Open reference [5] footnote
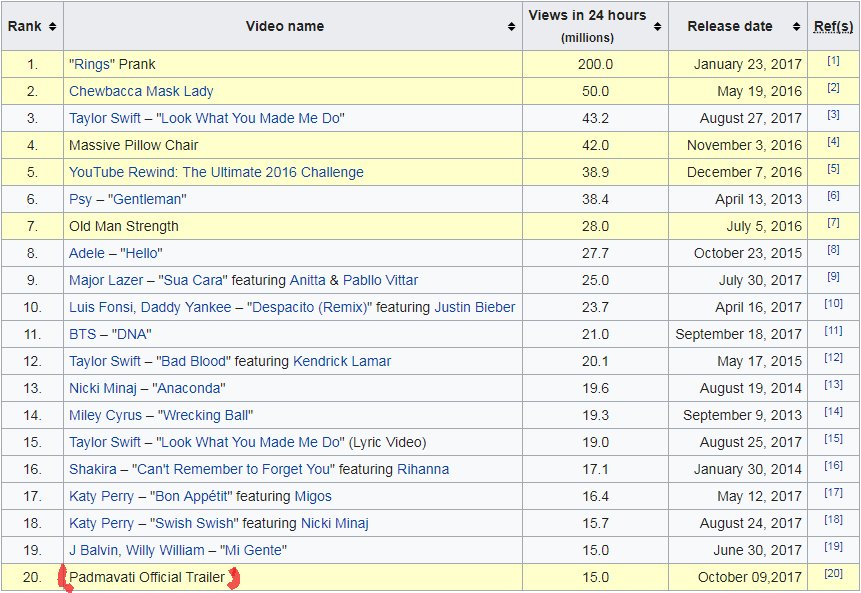 point(834,168)
